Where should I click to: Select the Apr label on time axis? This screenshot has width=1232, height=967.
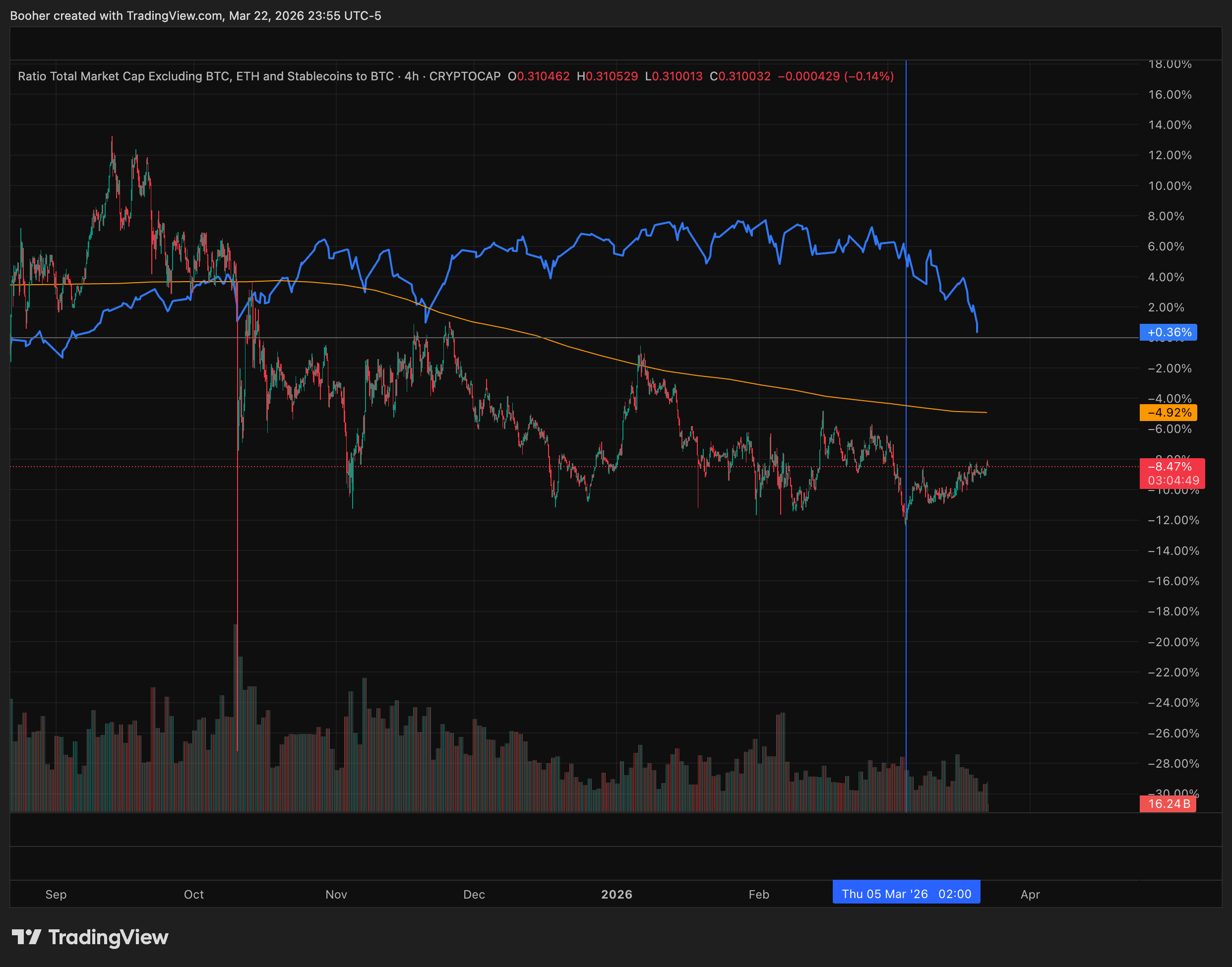(1030, 894)
